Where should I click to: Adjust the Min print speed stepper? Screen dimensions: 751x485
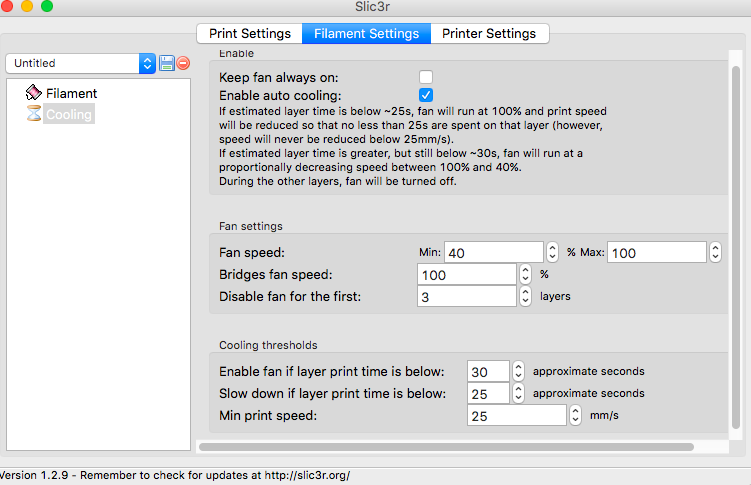tap(575, 415)
